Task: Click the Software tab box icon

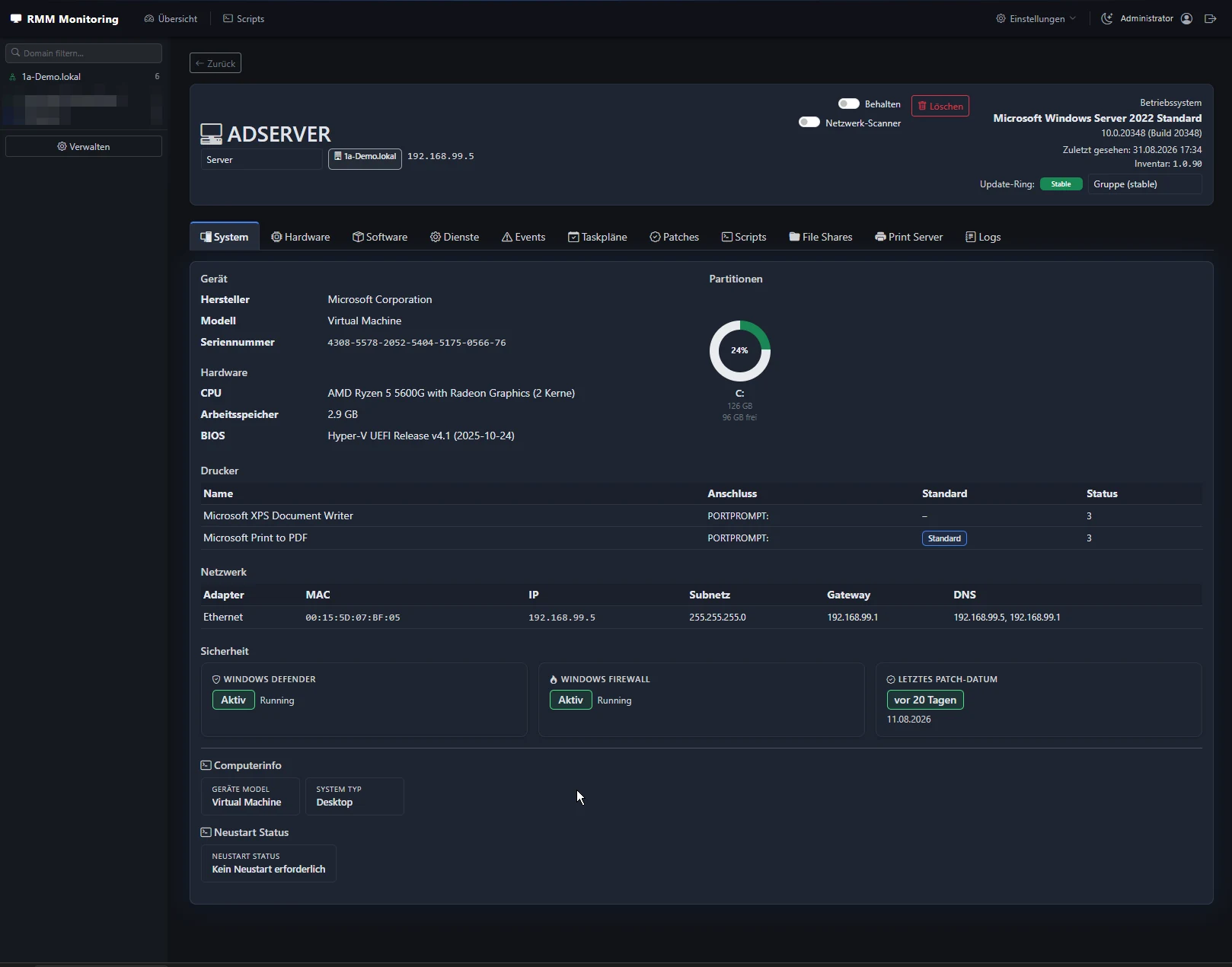Action: (x=358, y=237)
